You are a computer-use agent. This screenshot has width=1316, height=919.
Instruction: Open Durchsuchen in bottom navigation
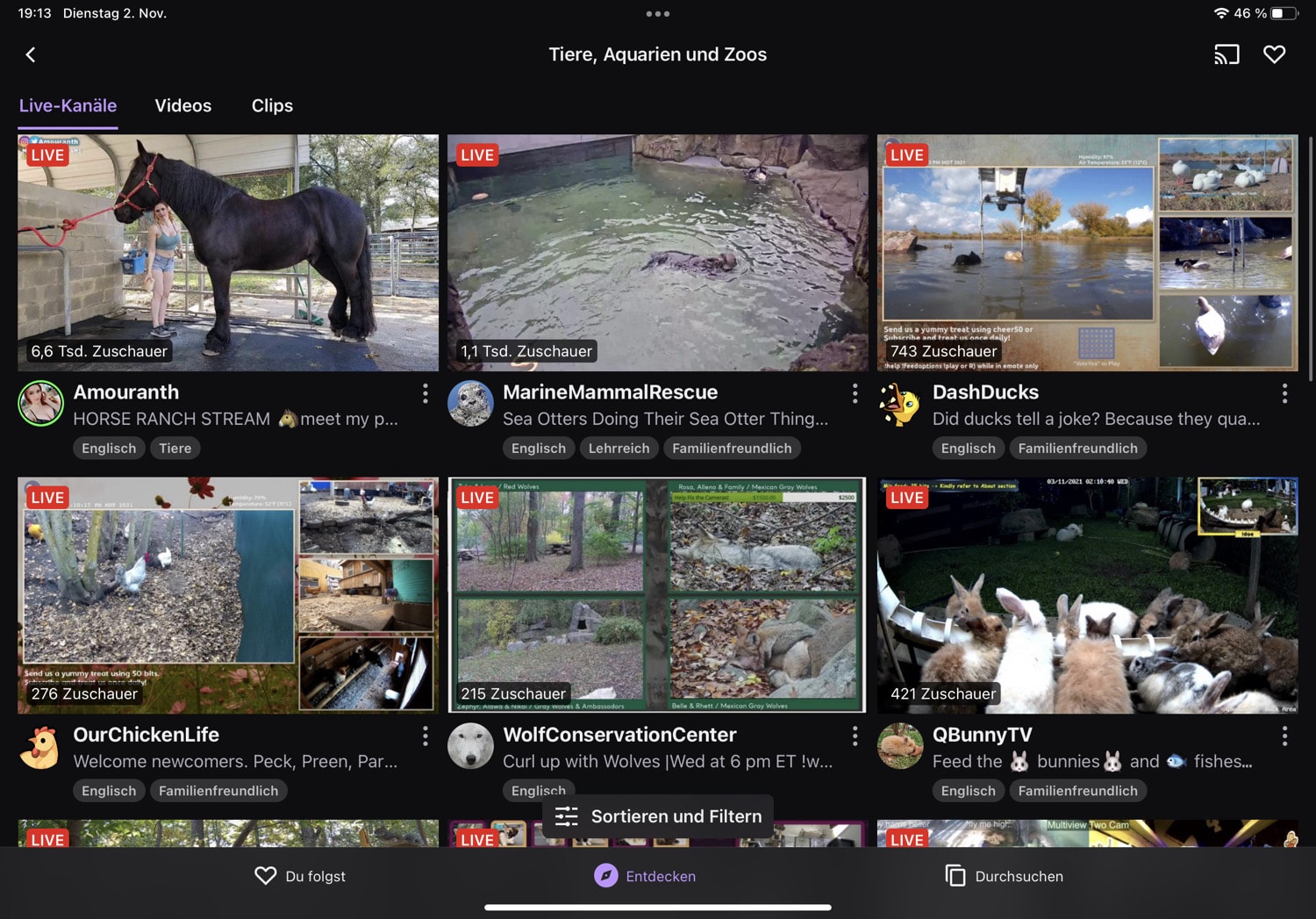1005,876
